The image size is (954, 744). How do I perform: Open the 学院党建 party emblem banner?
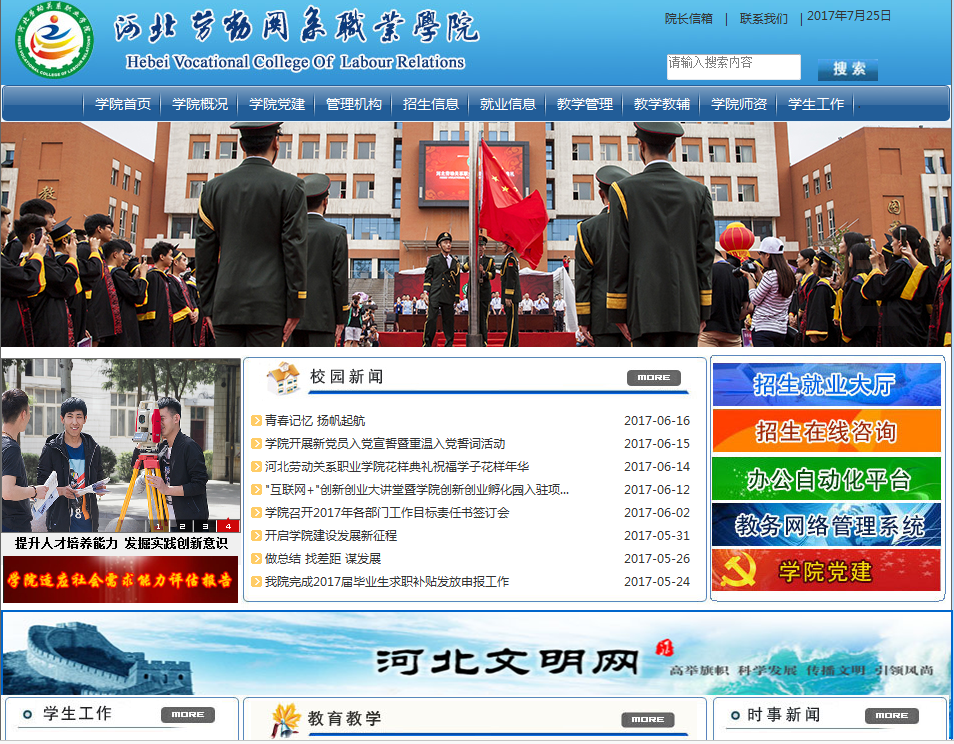[x=826, y=571]
